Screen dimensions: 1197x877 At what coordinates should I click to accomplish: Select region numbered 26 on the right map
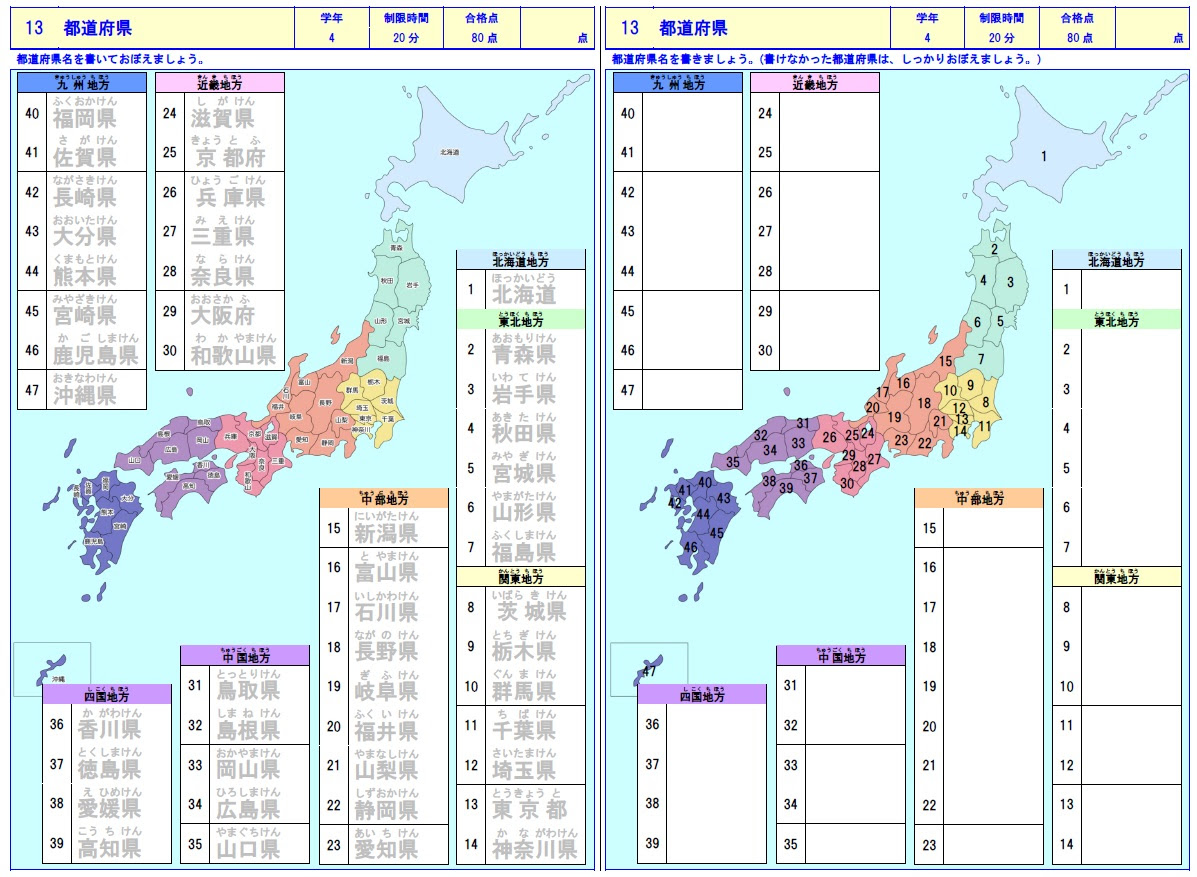pyautogui.click(x=828, y=436)
